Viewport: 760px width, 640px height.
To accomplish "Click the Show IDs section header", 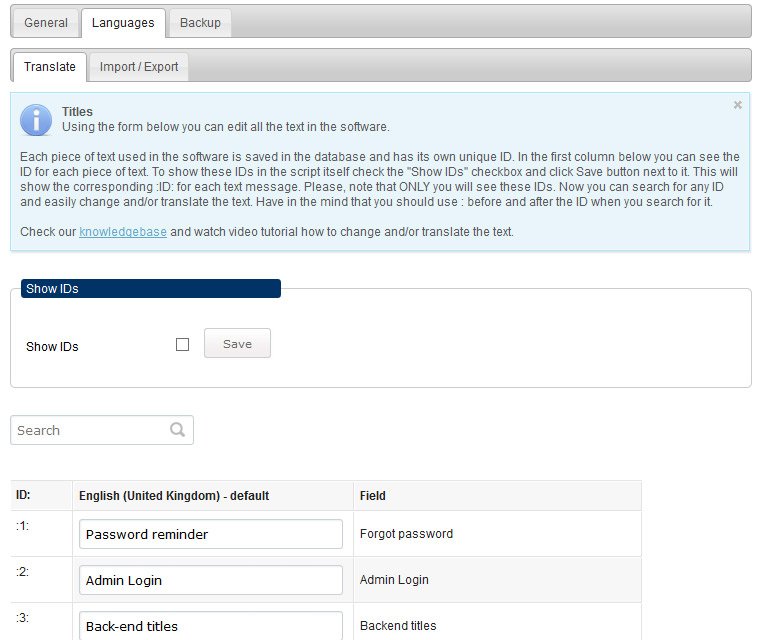I will click(x=151, y=288).
